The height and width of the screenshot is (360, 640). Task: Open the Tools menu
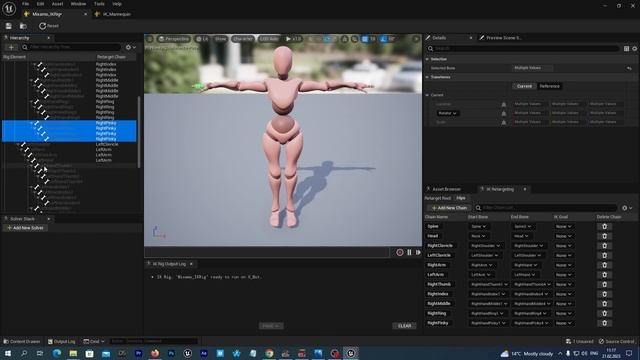click(99, 4)
